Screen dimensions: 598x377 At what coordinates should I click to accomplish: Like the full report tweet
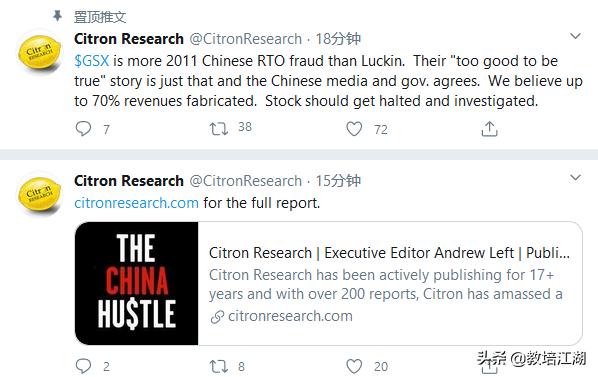pyautogui.click(x=354, y=366)
